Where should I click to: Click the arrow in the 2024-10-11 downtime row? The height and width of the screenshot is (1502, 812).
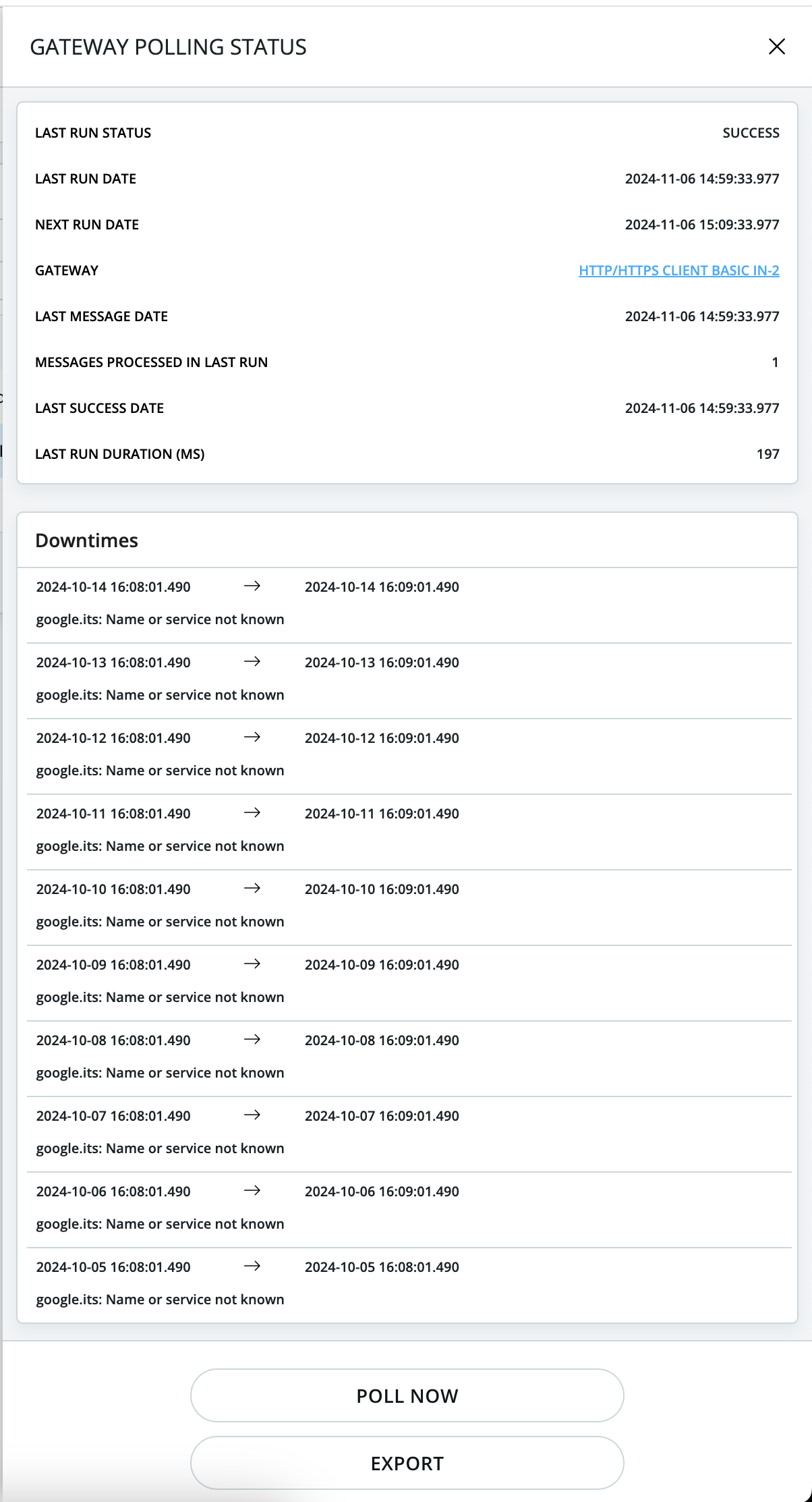pyautogui.click(x=252, y=813)
